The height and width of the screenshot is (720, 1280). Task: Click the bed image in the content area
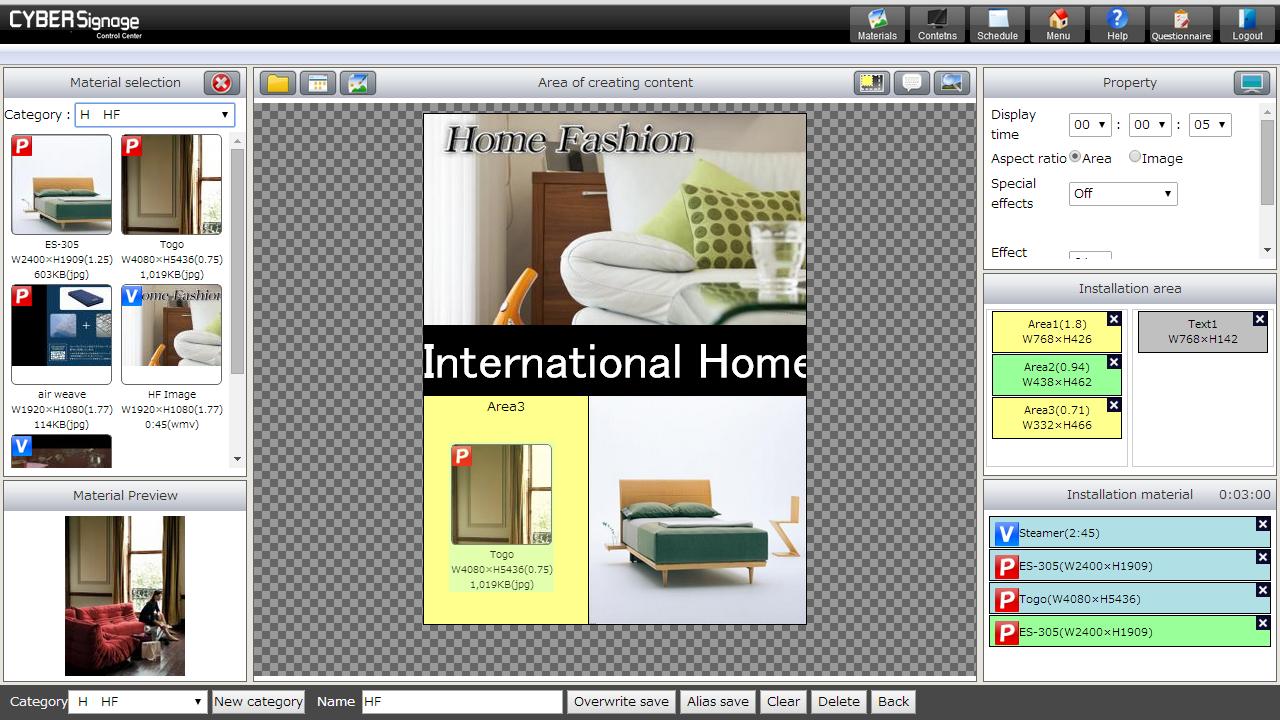coord(697,510)
